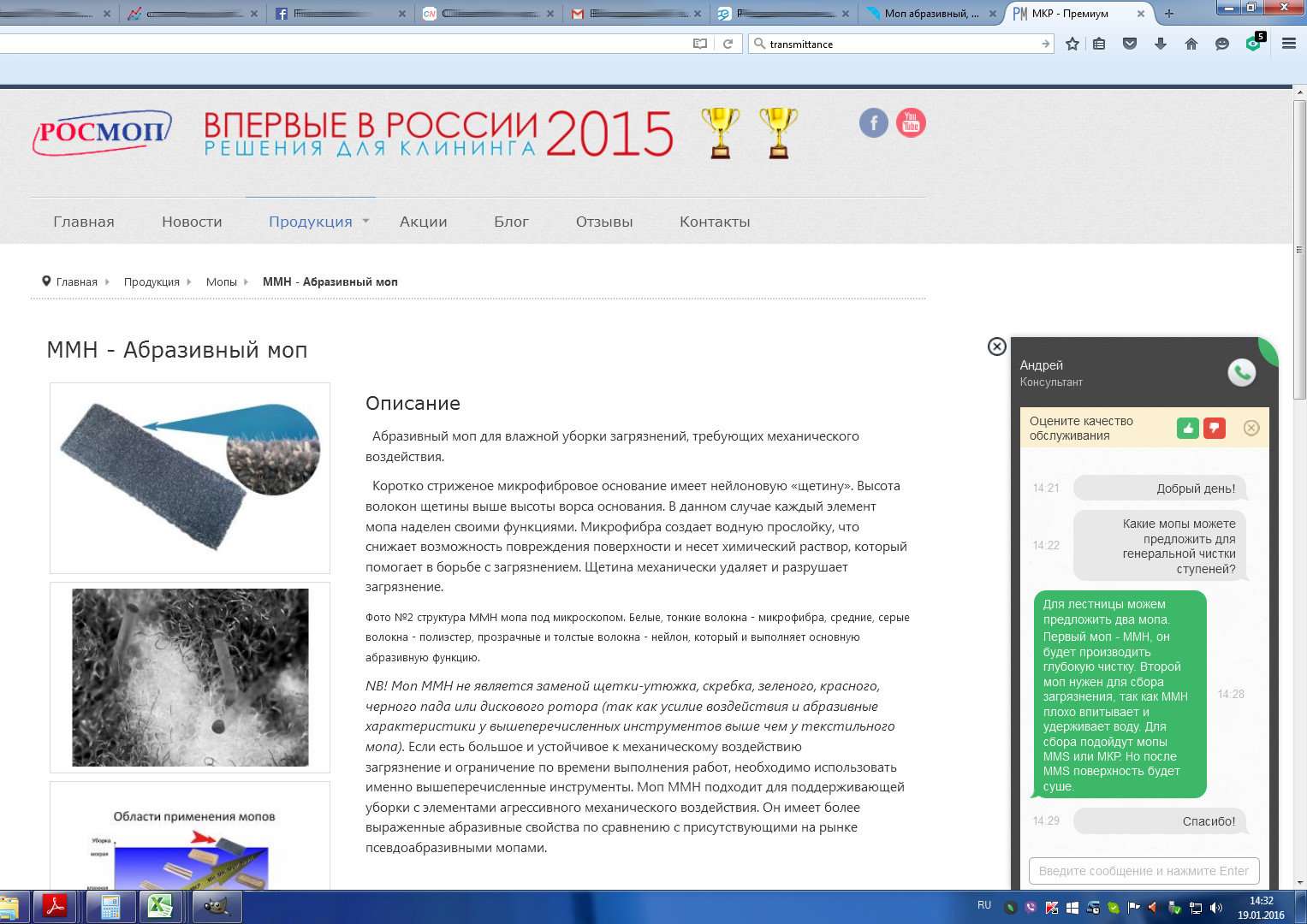The width and height of the screenshot is (1307, 924).
Task: Click the chat message input field
Action: tap(1144, 871)
